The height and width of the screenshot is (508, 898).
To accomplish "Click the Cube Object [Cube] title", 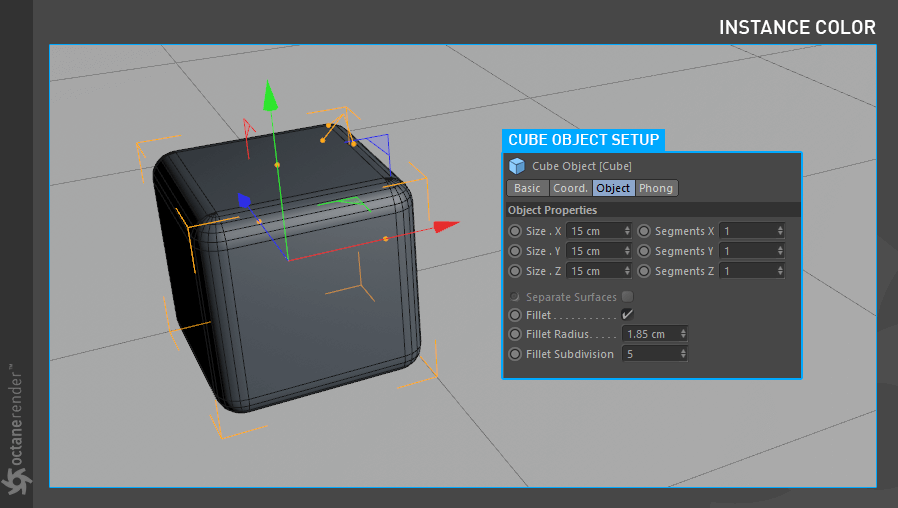I will click(x=582, y=166).
